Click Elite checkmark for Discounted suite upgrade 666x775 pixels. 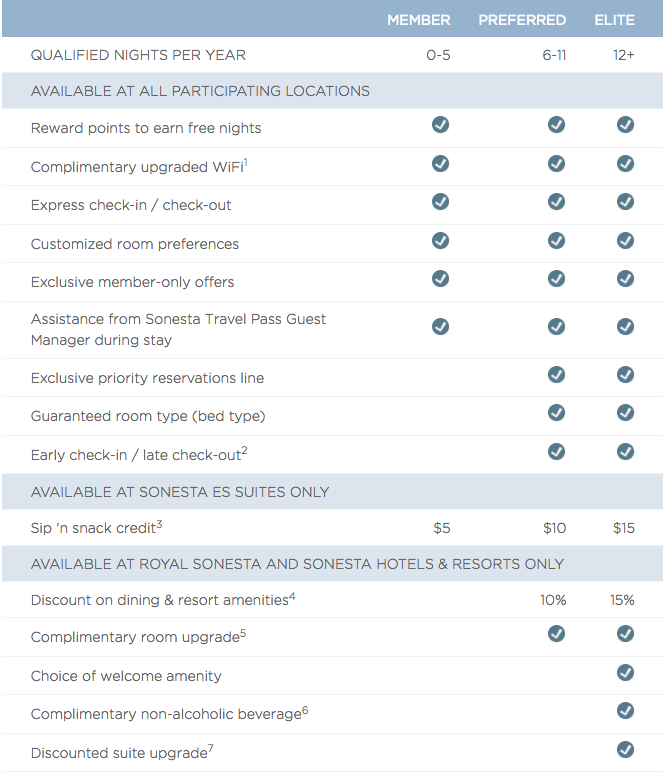click(x=625, y=750)
